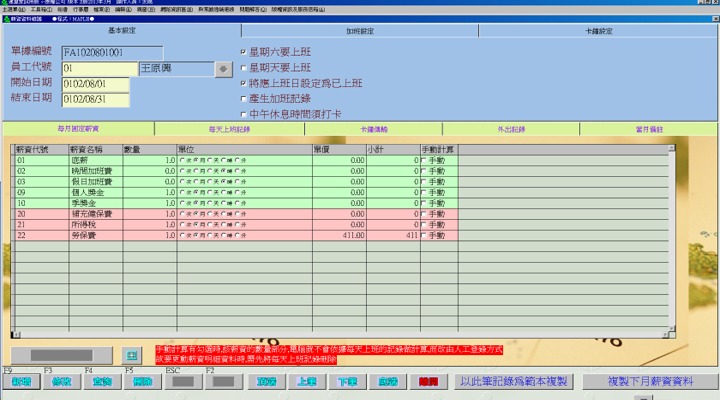This screenshot has height=400, width=720.
Task: Open employee lookup button next to 王原周
Action: coord(224,68)
